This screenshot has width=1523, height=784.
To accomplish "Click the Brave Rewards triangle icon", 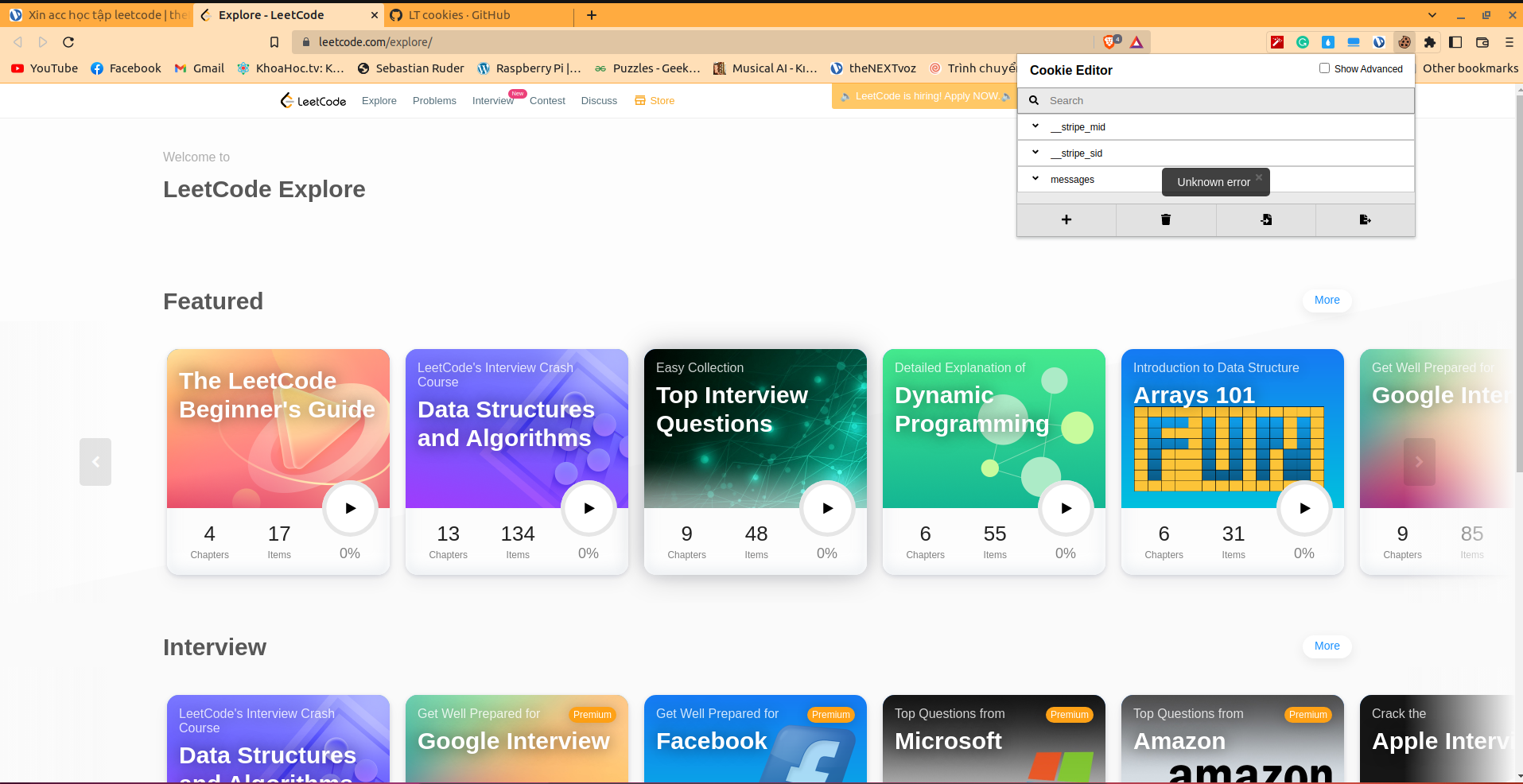I will coord(1136,42).
